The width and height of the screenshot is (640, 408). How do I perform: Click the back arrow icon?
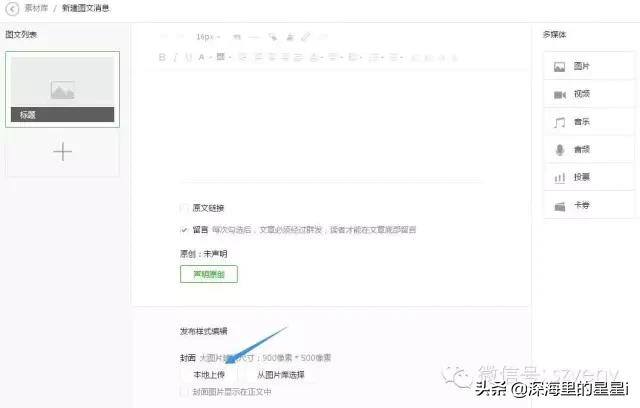[x=13, y=9]
